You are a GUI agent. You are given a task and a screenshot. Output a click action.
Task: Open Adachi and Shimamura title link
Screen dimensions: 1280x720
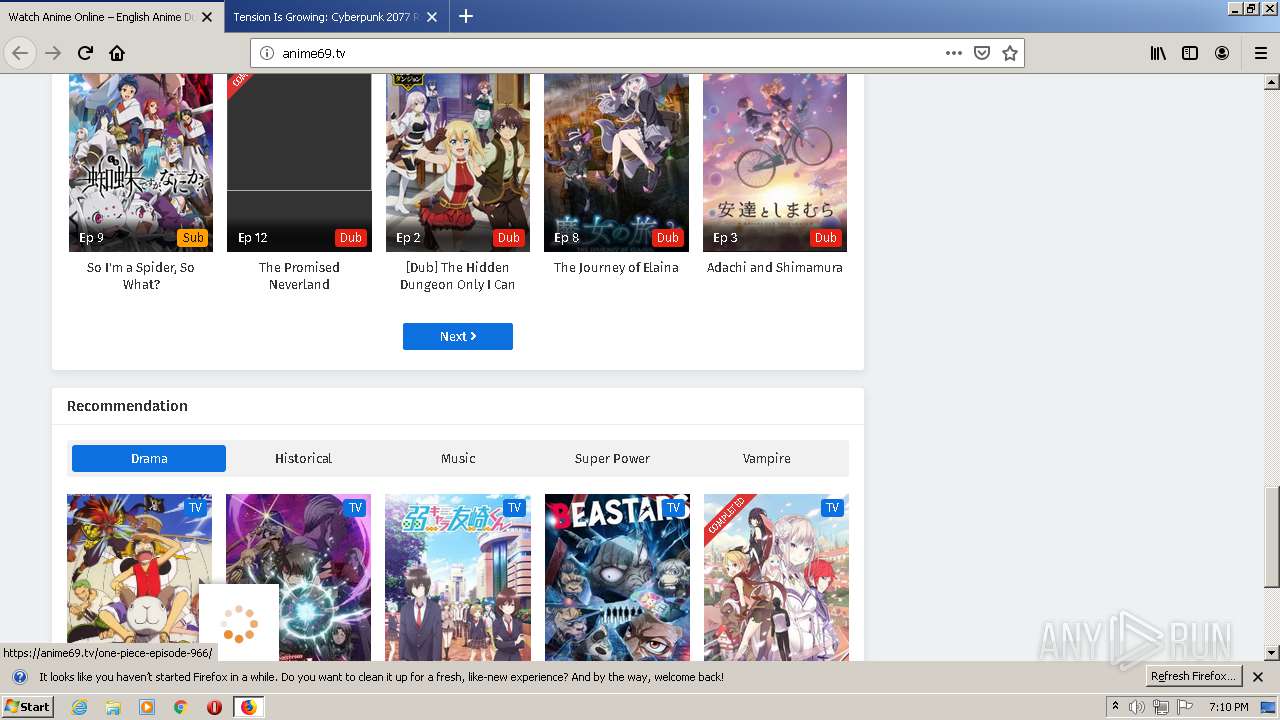[775, 268]
